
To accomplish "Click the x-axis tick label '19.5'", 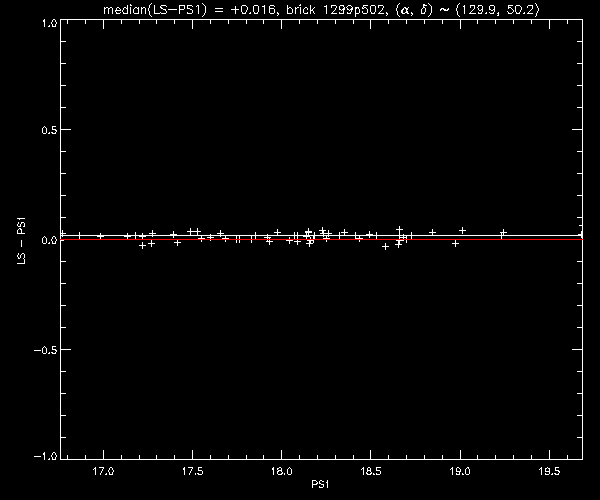I will coord(549,471).
